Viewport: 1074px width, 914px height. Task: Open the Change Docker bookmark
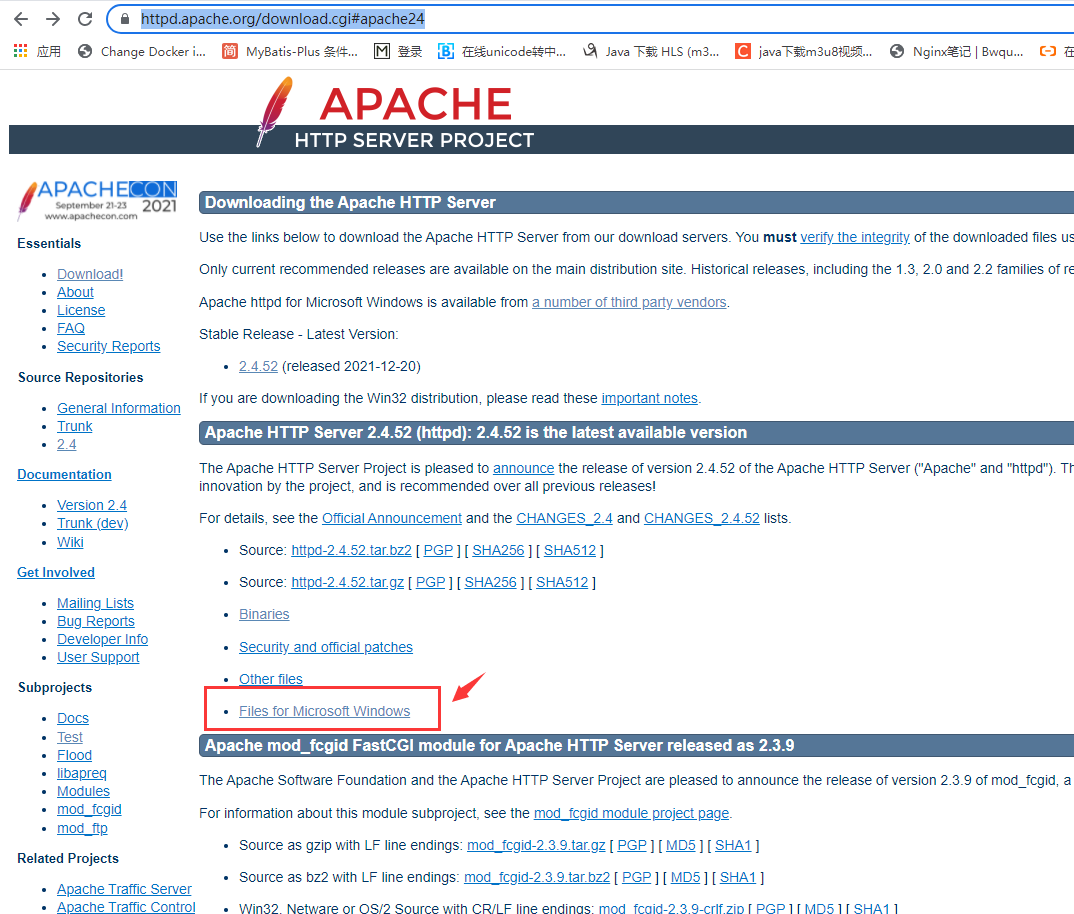(x=142, y=51)
